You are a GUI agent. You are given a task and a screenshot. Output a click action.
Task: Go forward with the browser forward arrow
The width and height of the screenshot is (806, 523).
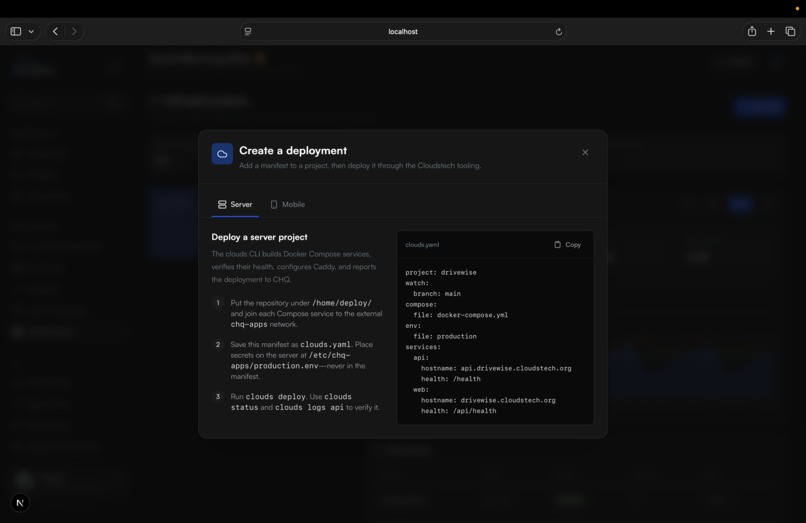[x=74, y=31]
